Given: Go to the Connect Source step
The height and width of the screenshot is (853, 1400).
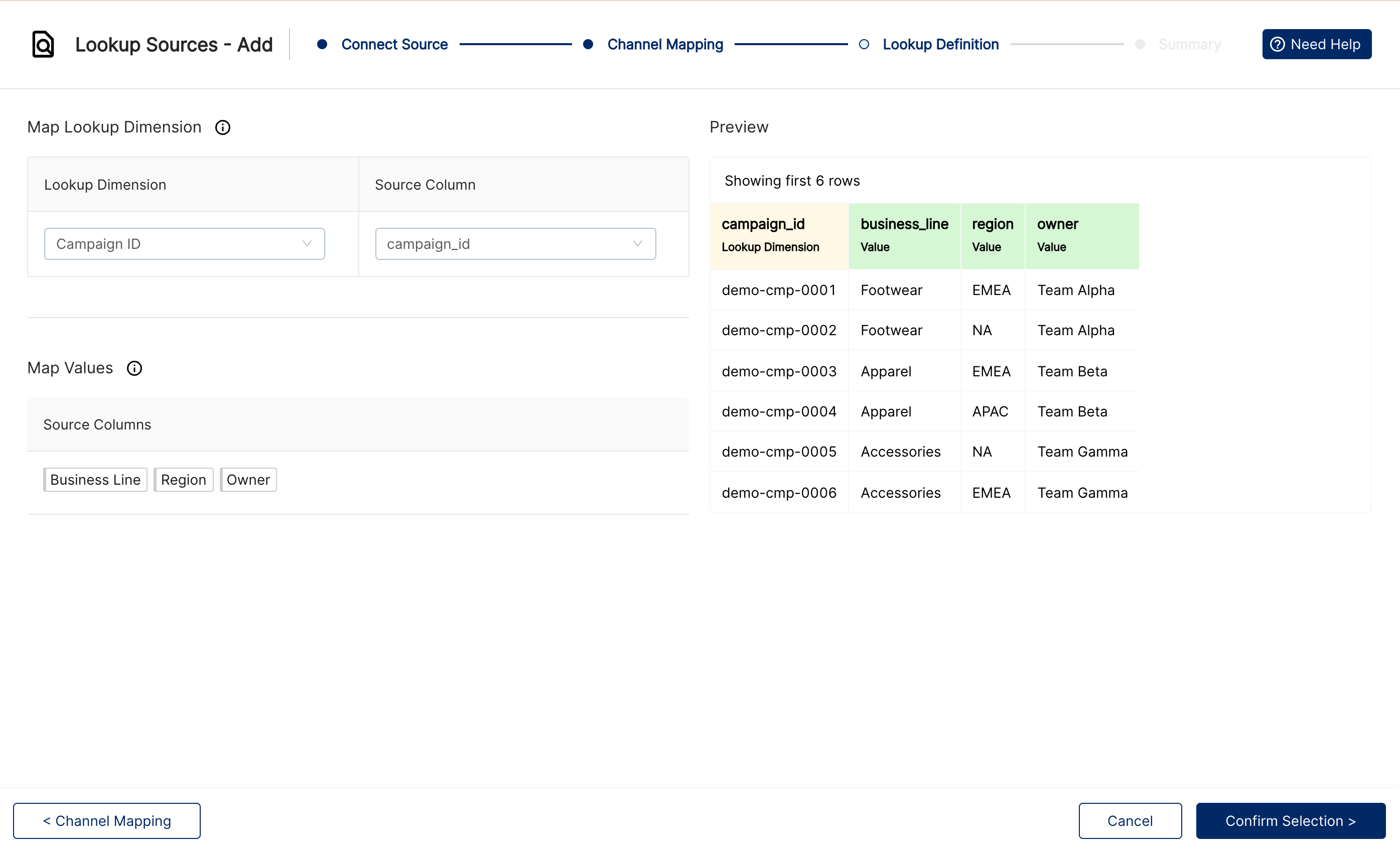Looking at the screenshot, I should coord(394,44).
